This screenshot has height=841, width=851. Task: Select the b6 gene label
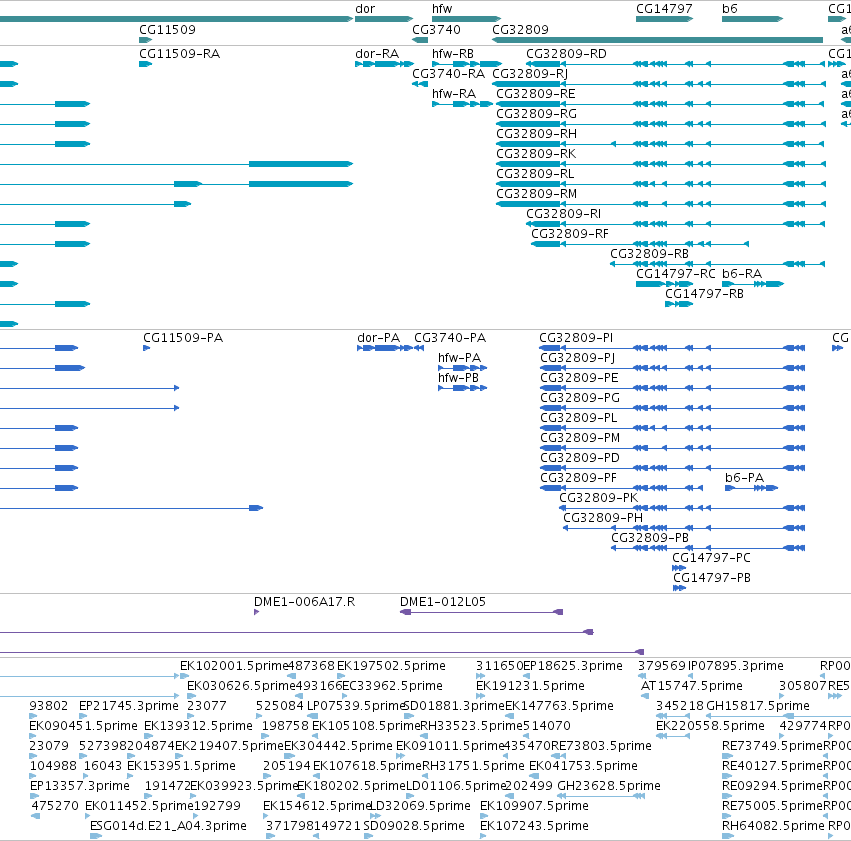point(729,9)
